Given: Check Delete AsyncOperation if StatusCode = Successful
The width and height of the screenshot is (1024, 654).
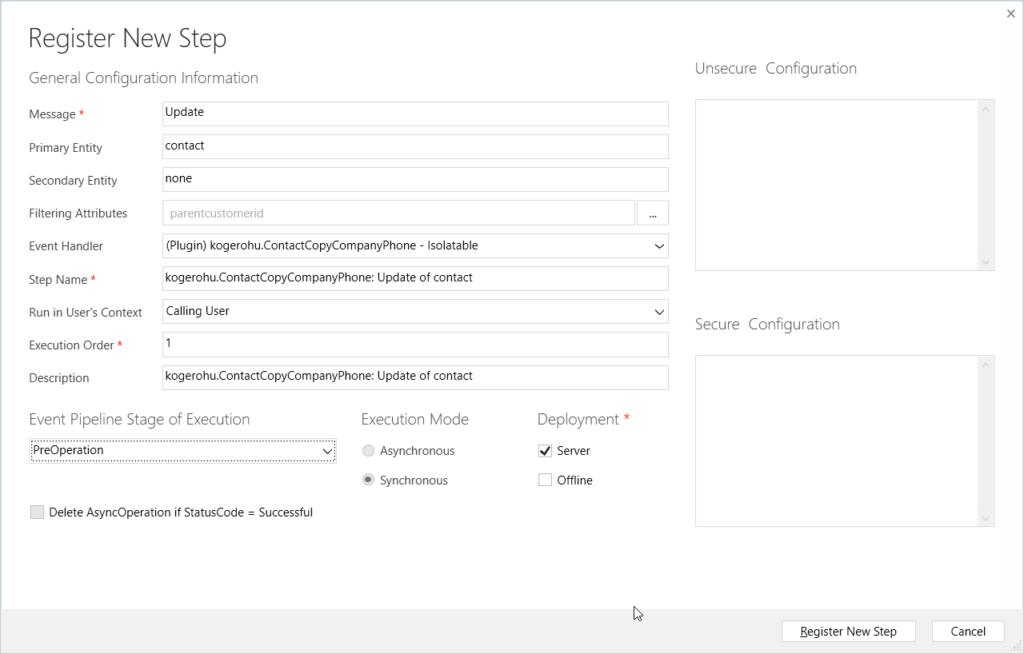Looking at the screenshot, I should coord(37,512).
